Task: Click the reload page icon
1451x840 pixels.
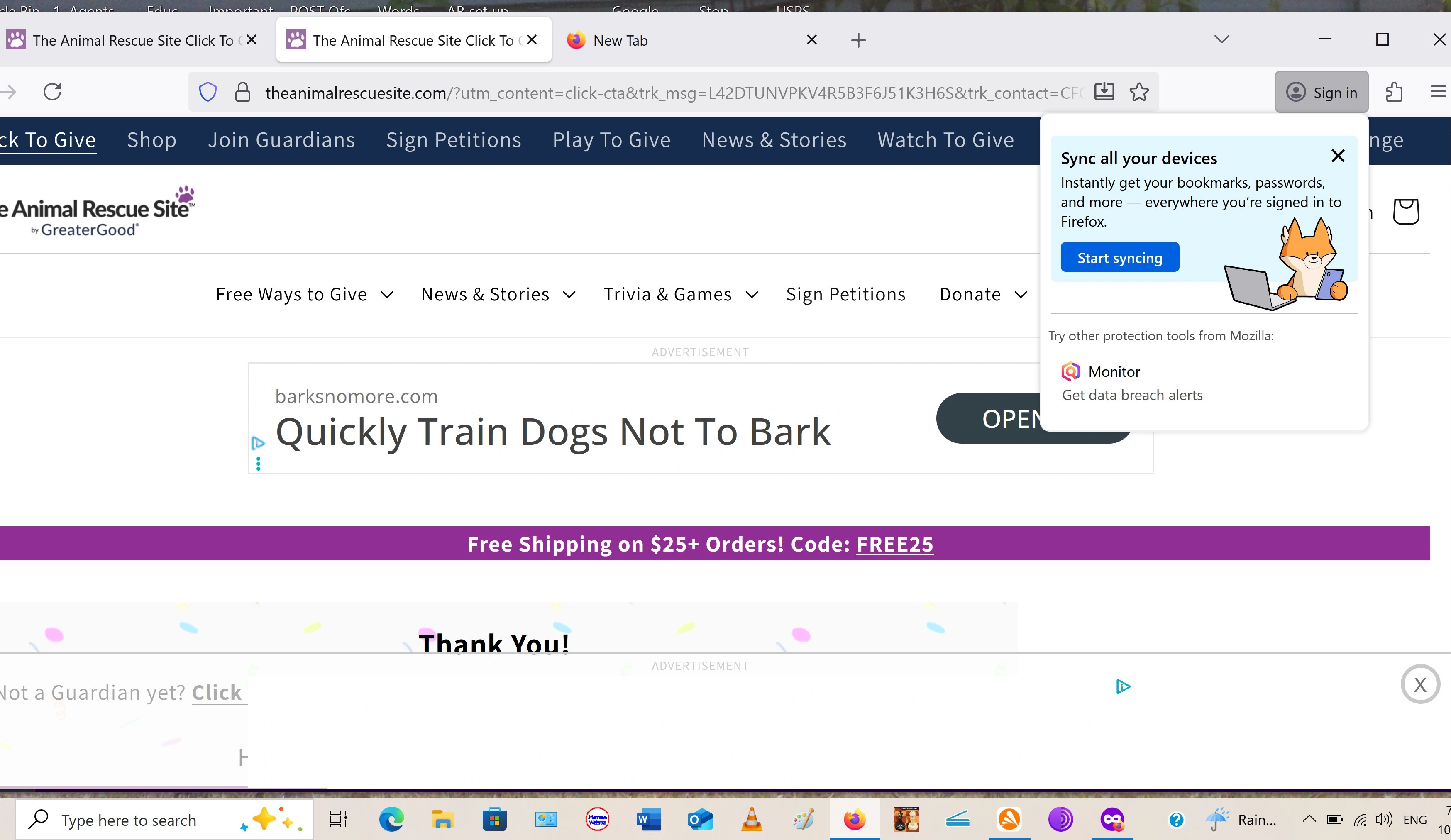Action: coord(52,92)
